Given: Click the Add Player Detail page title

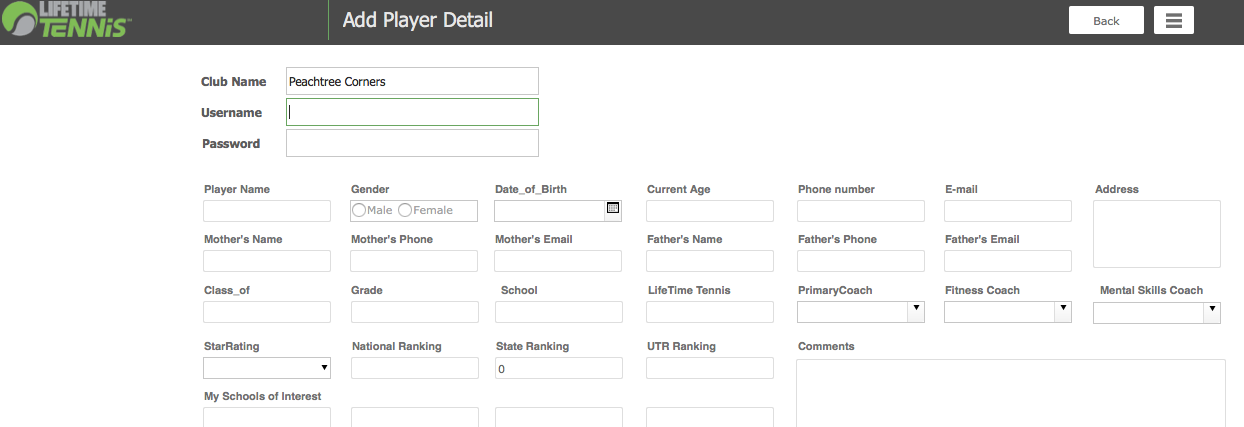Looking at the screenshot, I should tap(418, 20).
